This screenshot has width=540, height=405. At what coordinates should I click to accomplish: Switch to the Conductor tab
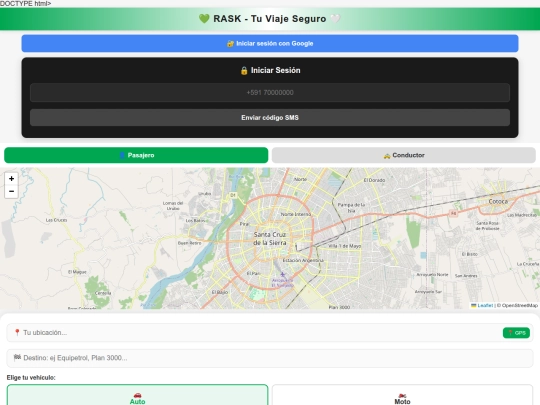404,155
